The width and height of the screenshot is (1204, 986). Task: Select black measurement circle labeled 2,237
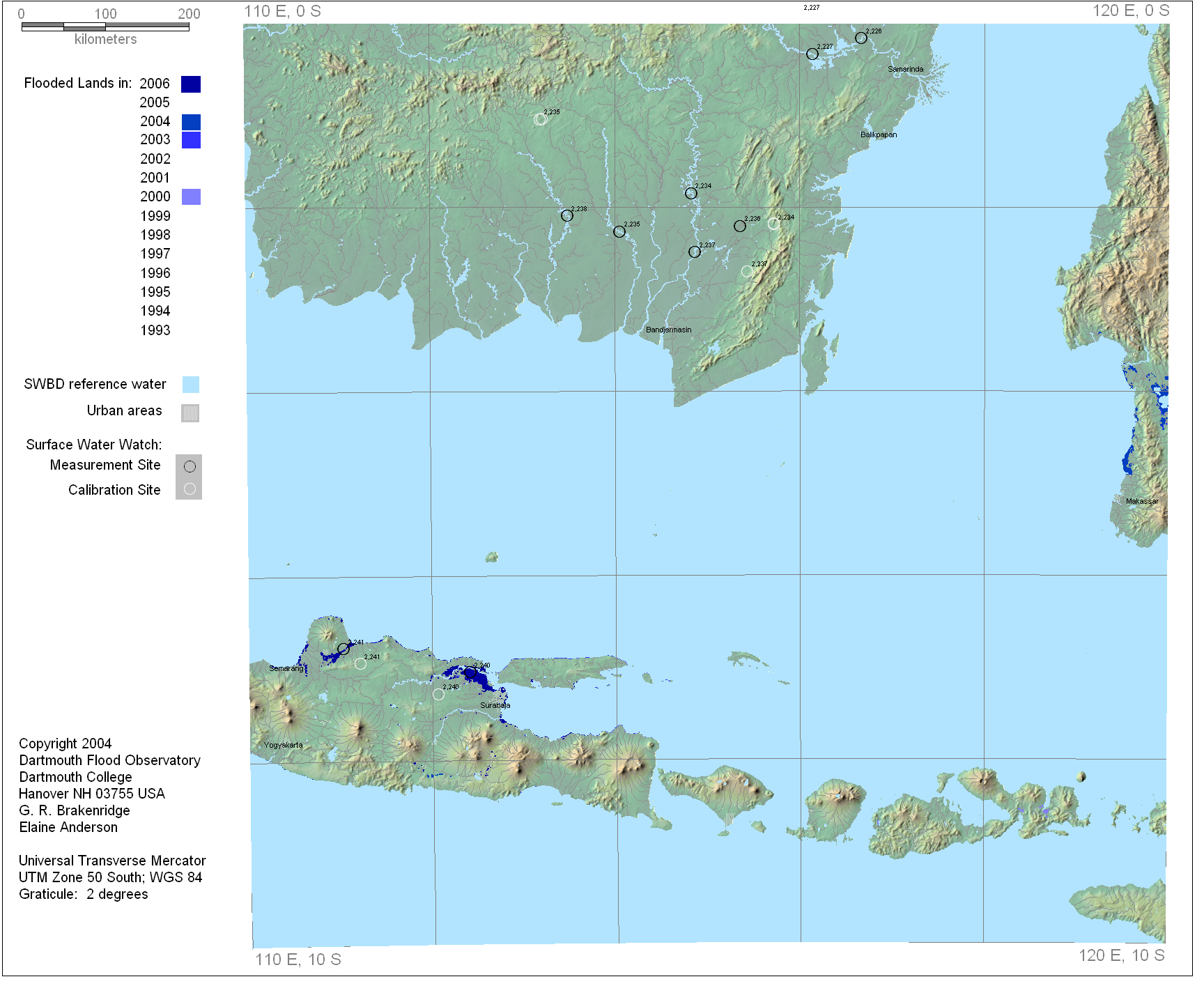point(694,252)
